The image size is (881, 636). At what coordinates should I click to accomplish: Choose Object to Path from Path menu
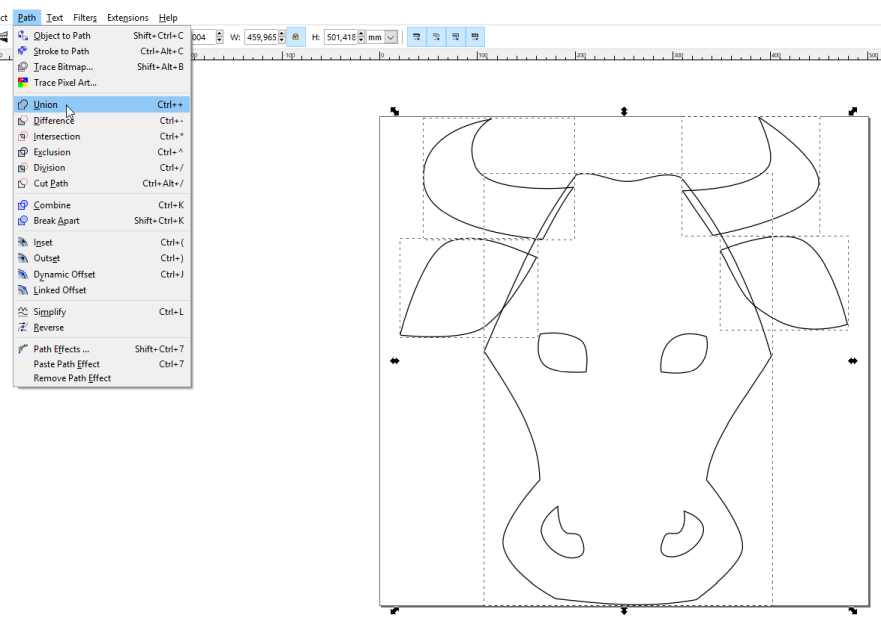(102, 35)
